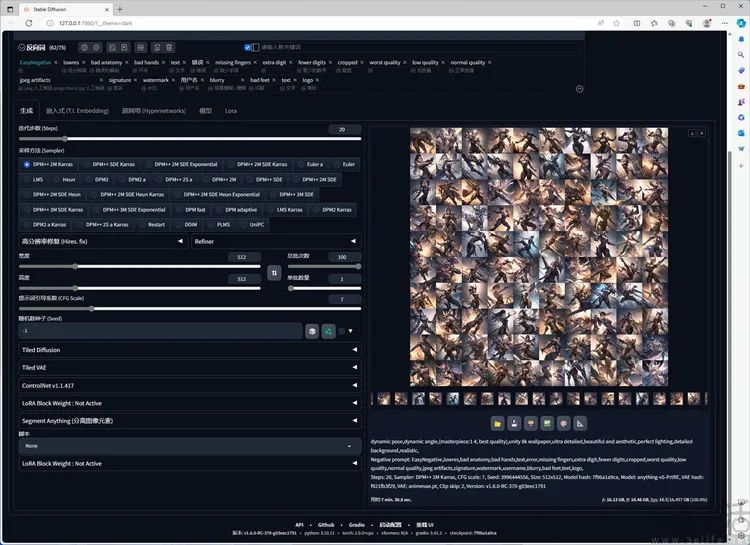Image resolution: width=750 pixels, height=545 pixels.
Task: Expand the Hires. fix section
Action: [102, 242]
